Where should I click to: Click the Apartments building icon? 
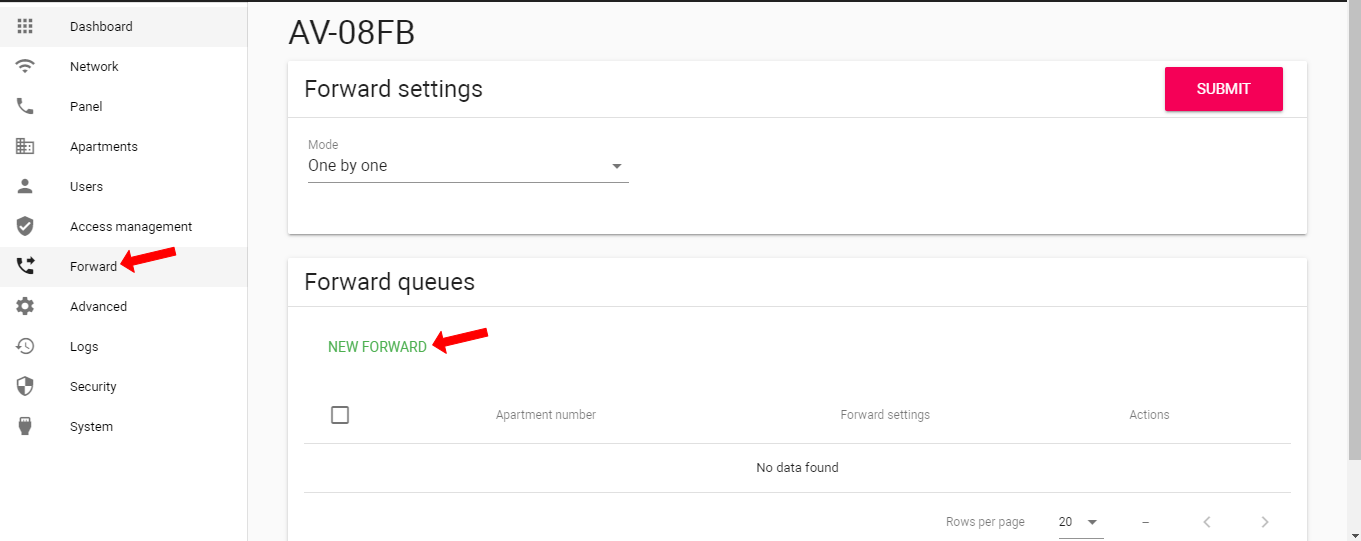26,146
